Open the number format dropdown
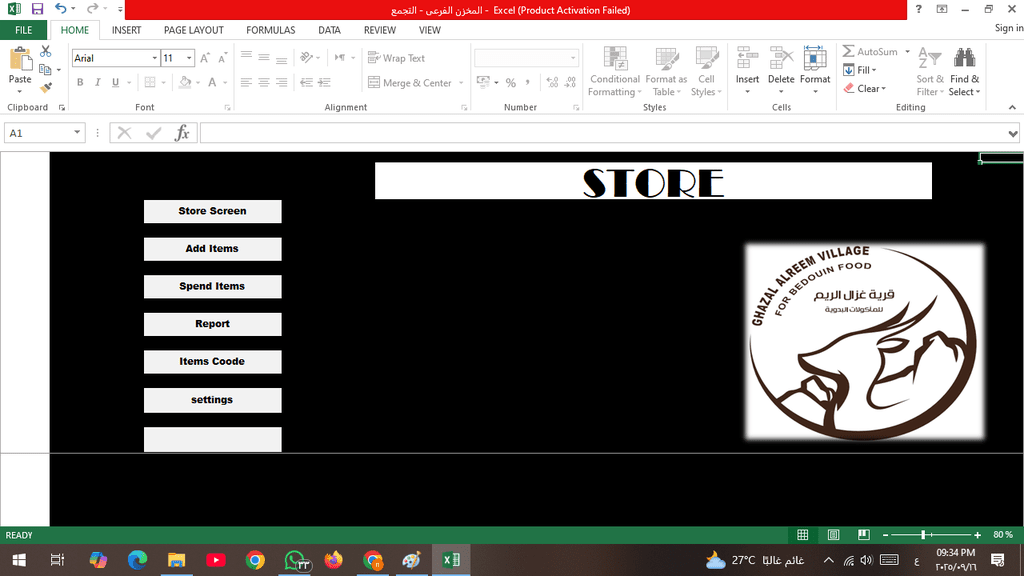The image size is (1024, 576). (x=573, y=58)
